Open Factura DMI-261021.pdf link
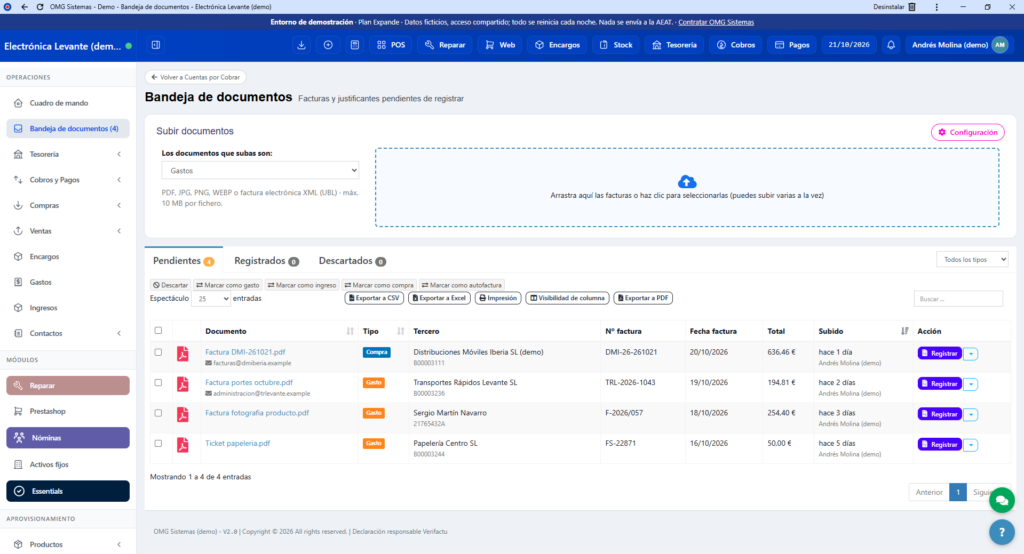Image resolution: width=1024 pixels, height=554 pixels. [x=245, y=352]
